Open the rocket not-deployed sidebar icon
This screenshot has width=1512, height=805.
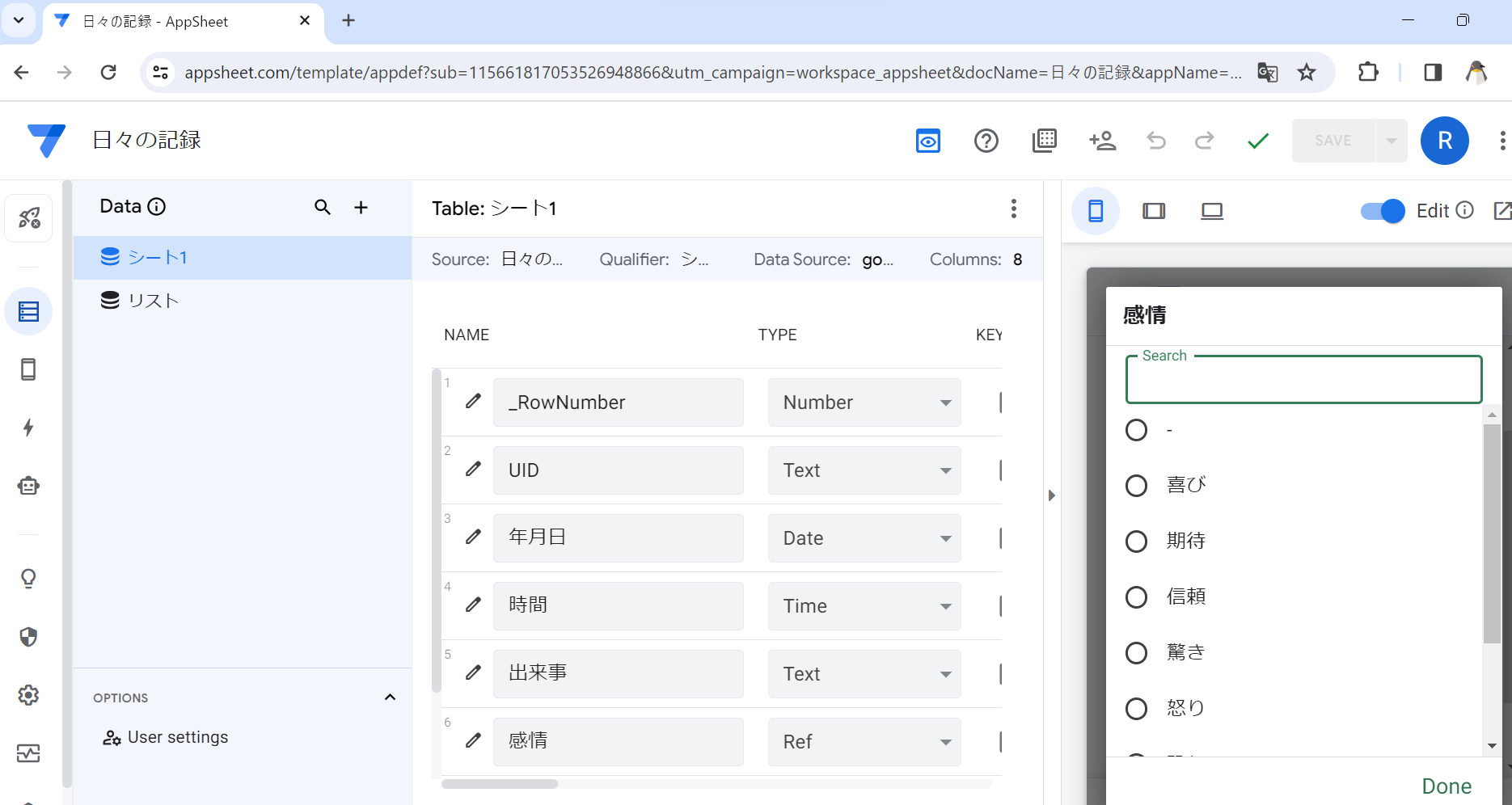(x=29, y=217)
